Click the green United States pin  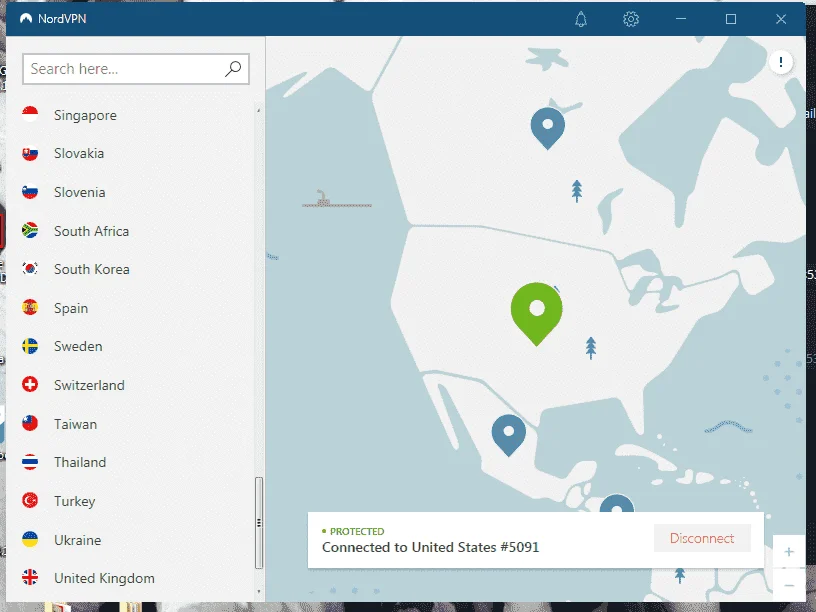pos(537,314)
